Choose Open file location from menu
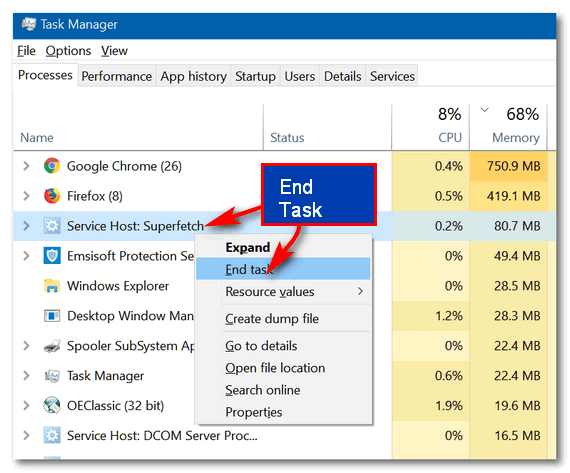 pyautogui.click(x=275, y=368)
